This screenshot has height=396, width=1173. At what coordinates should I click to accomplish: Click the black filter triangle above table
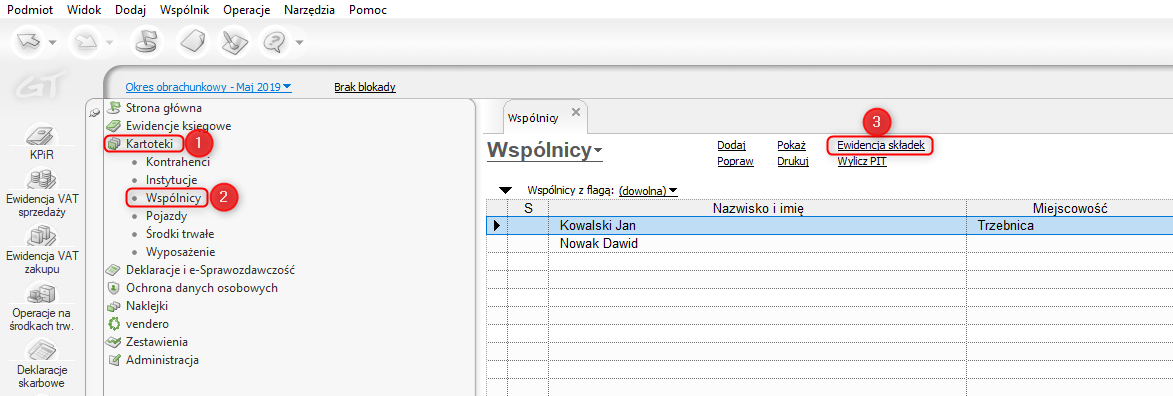click(x=506, y=191)
